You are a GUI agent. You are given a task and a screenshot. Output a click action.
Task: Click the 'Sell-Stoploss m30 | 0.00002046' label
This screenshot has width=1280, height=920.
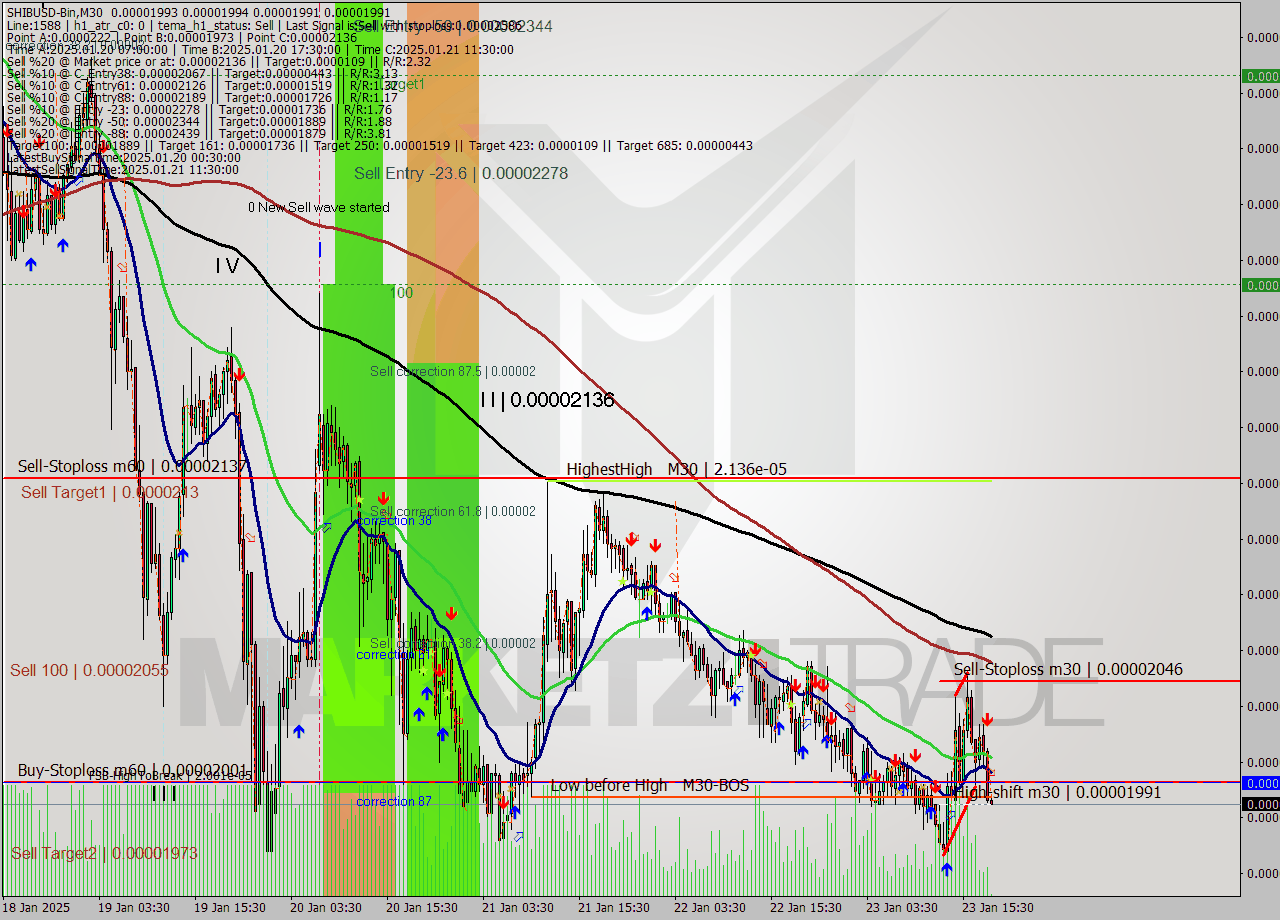click(x=1068, y=669)
